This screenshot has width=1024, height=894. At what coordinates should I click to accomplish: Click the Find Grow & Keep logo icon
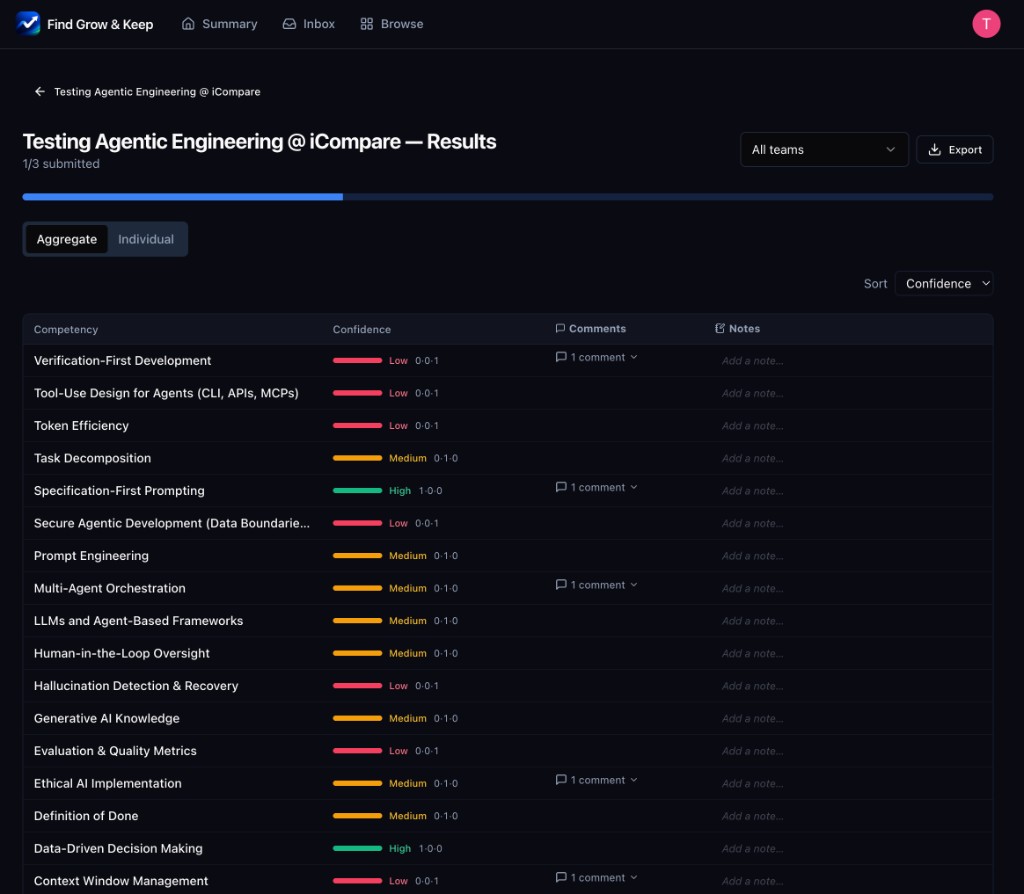point(28,24)
